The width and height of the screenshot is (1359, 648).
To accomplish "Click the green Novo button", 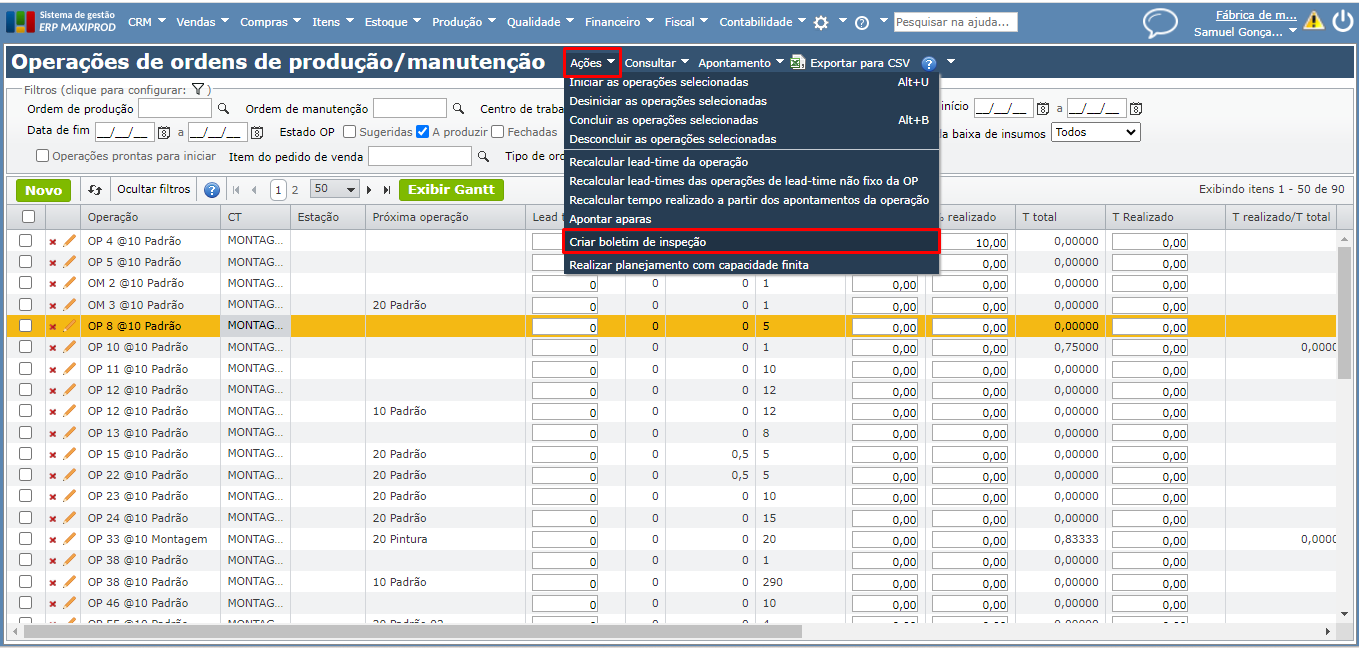I will [43, 190].
